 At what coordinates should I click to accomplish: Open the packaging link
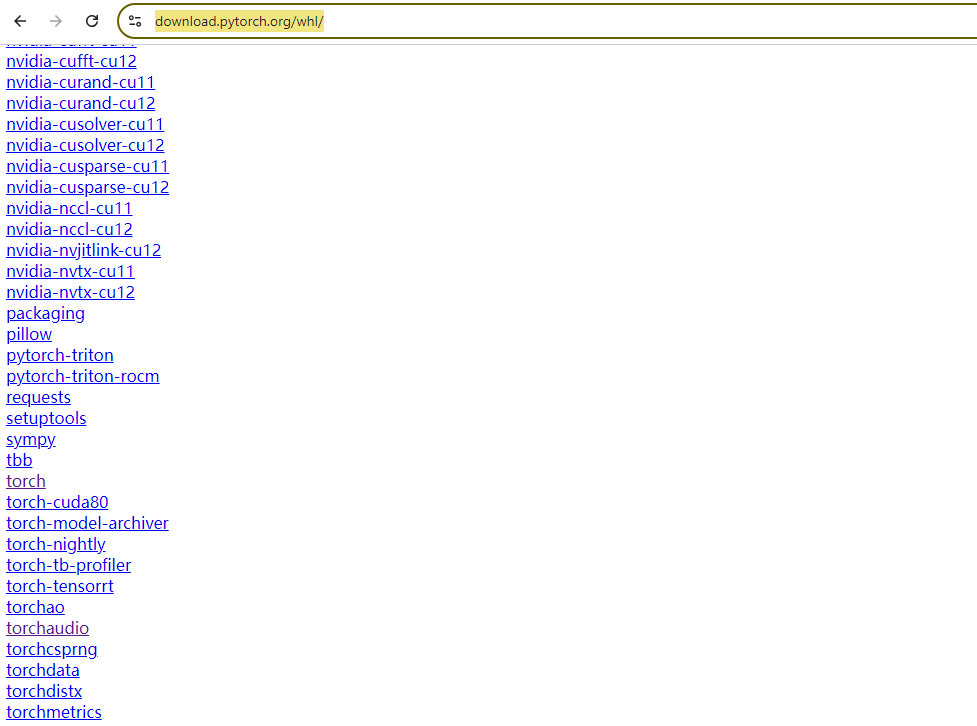[x=45, y=313]
